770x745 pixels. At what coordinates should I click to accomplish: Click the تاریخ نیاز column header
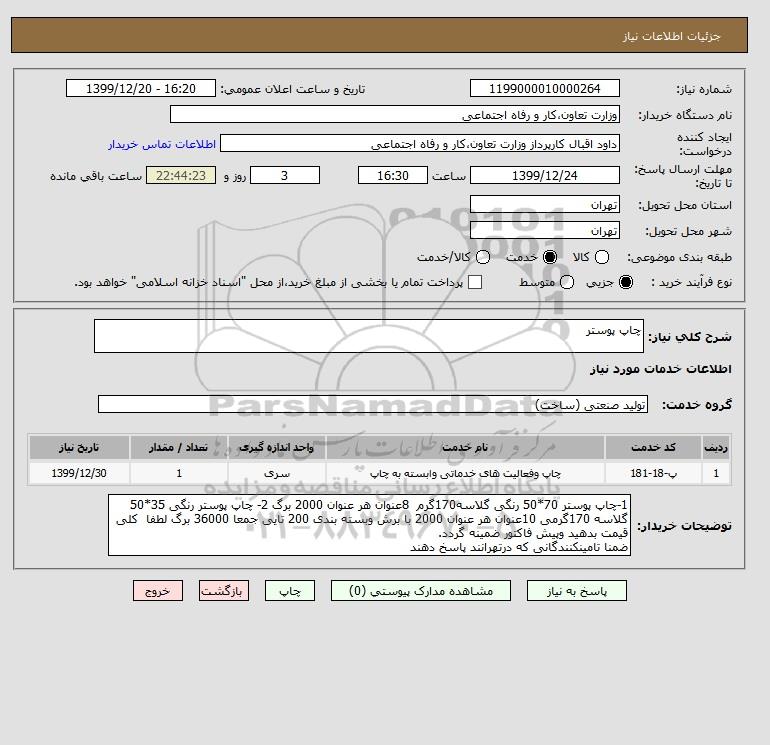[x=79, y=447]
